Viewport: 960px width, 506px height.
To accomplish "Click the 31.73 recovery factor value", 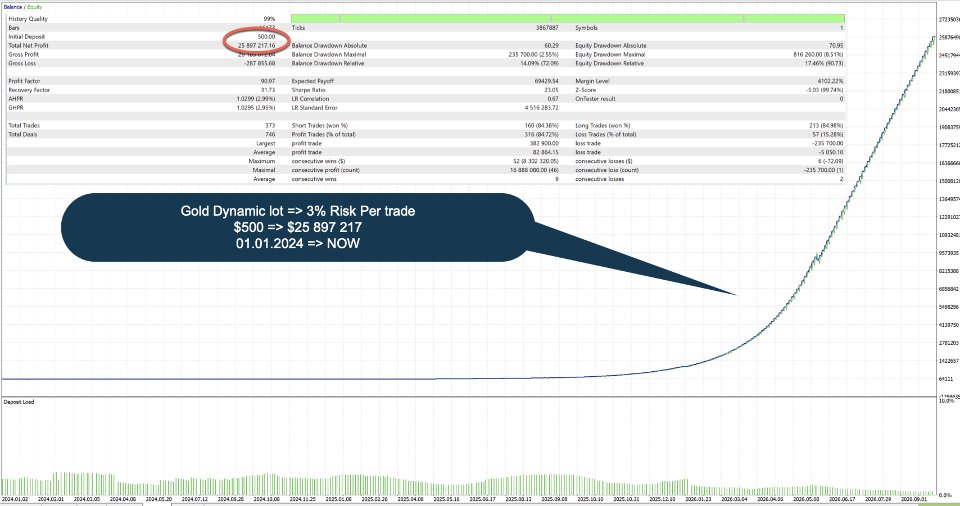I will (268, 90).
